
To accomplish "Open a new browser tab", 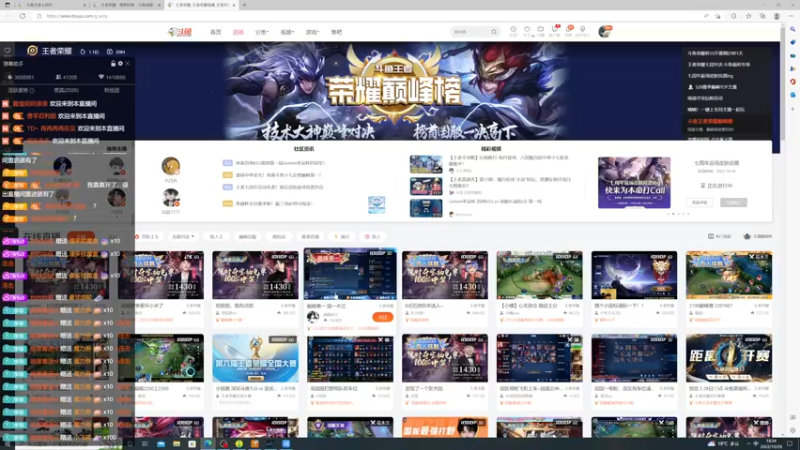I will point(244,5).
